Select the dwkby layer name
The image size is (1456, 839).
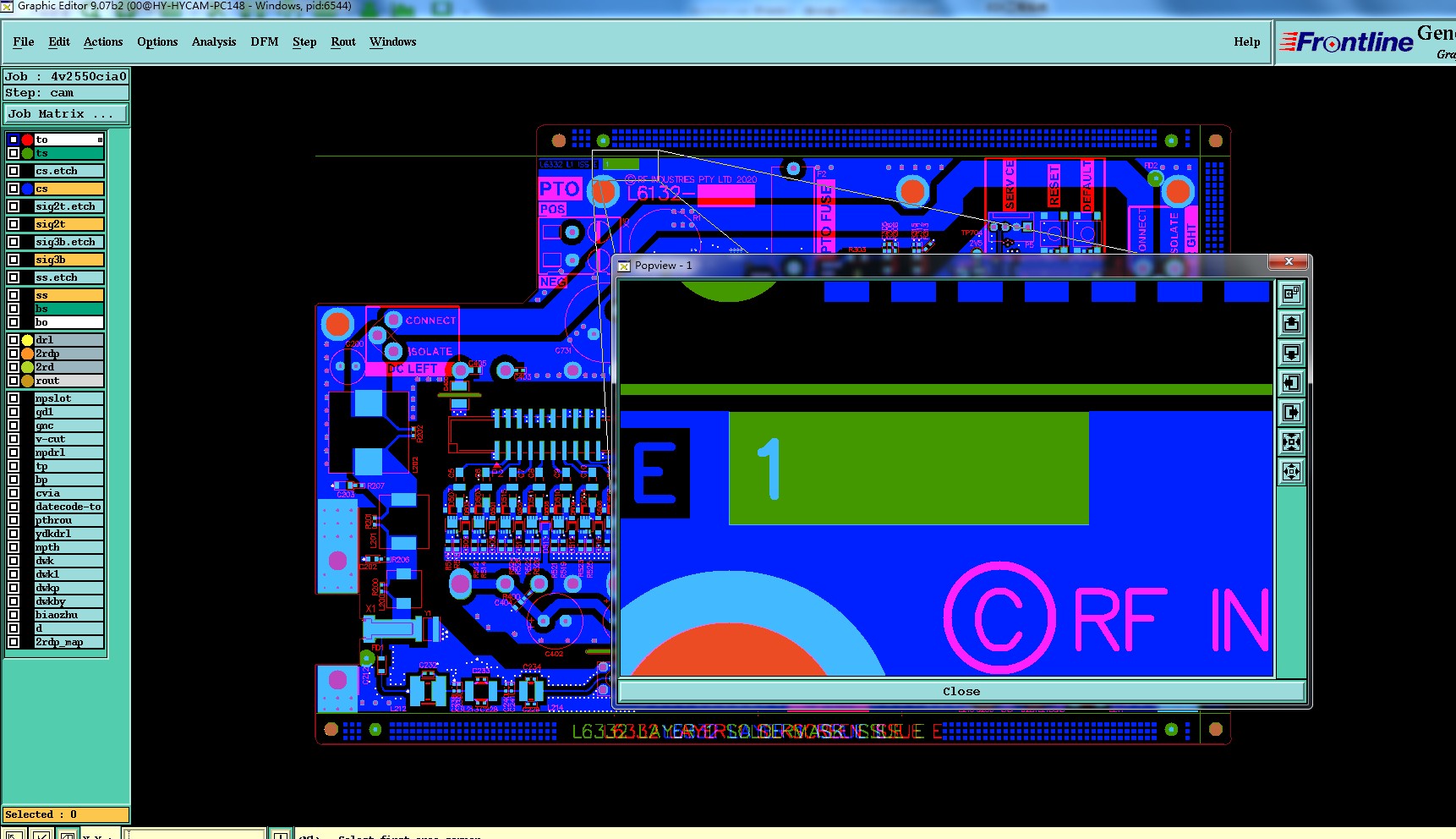tap(69, 601)
